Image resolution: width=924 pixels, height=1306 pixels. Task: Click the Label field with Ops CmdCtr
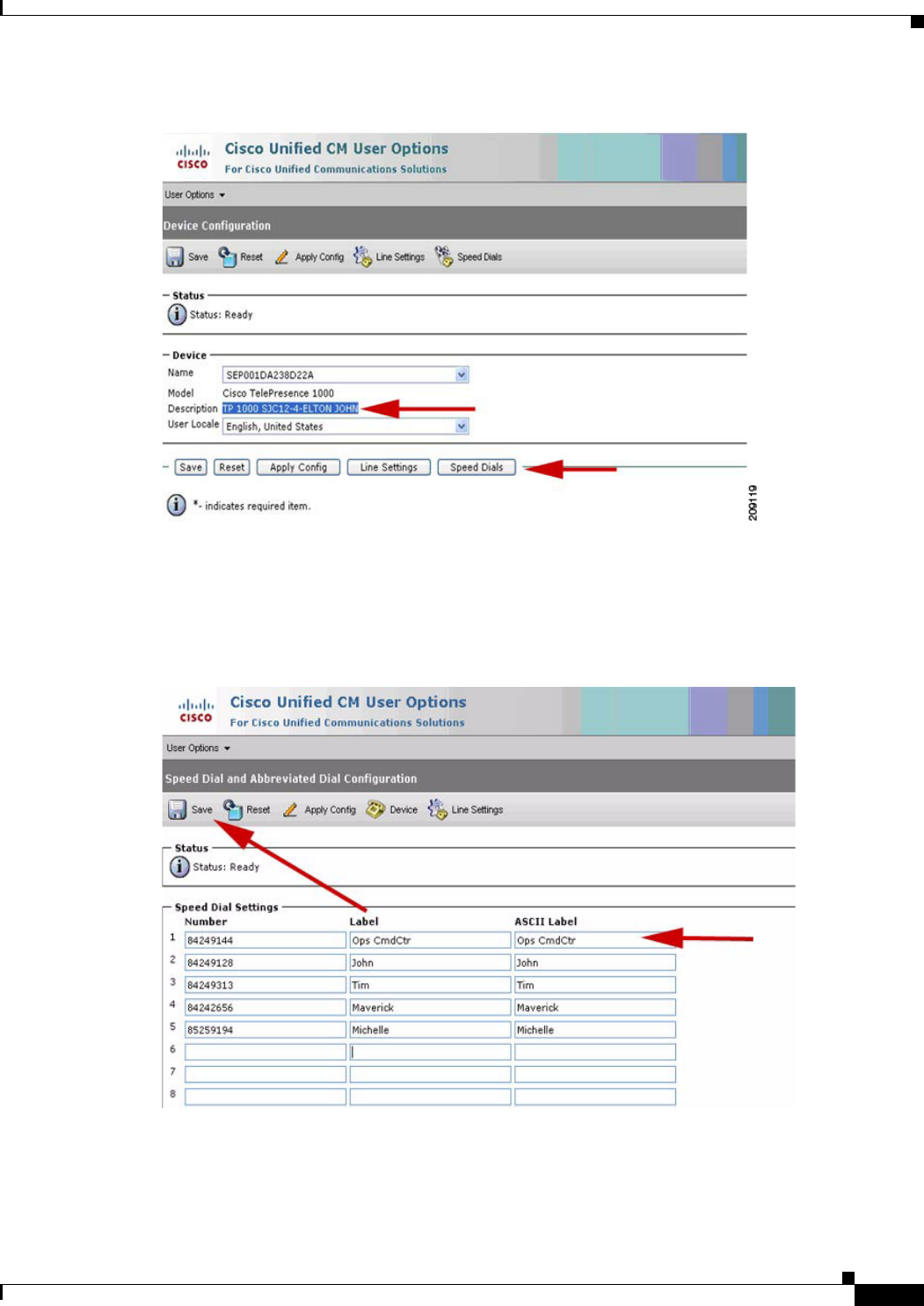[x=430, y=940]
